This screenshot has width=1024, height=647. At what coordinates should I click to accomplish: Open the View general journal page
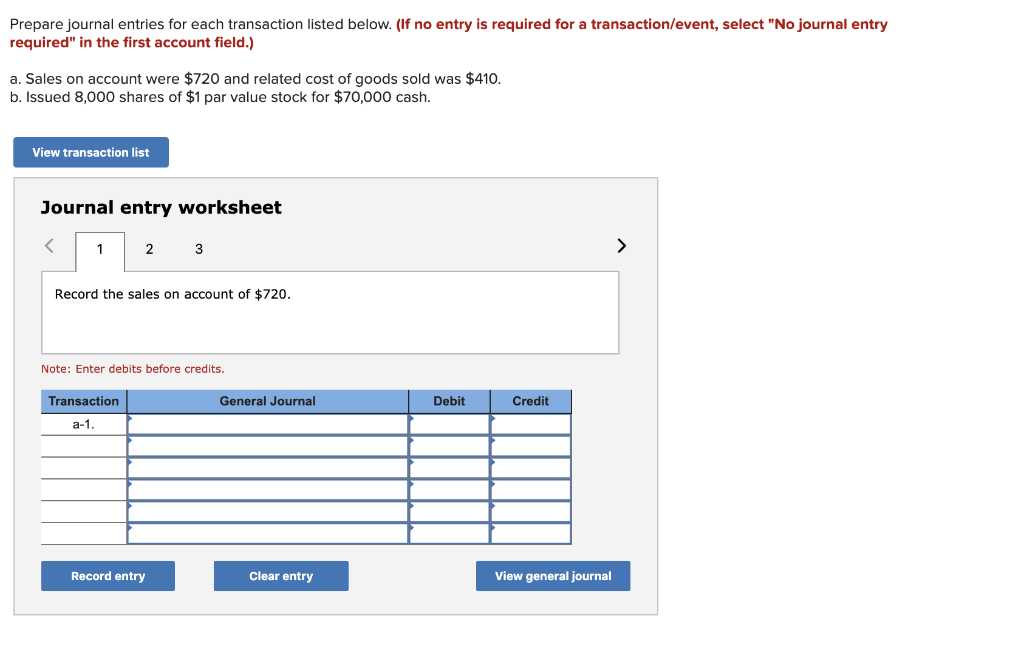point(553,576)
